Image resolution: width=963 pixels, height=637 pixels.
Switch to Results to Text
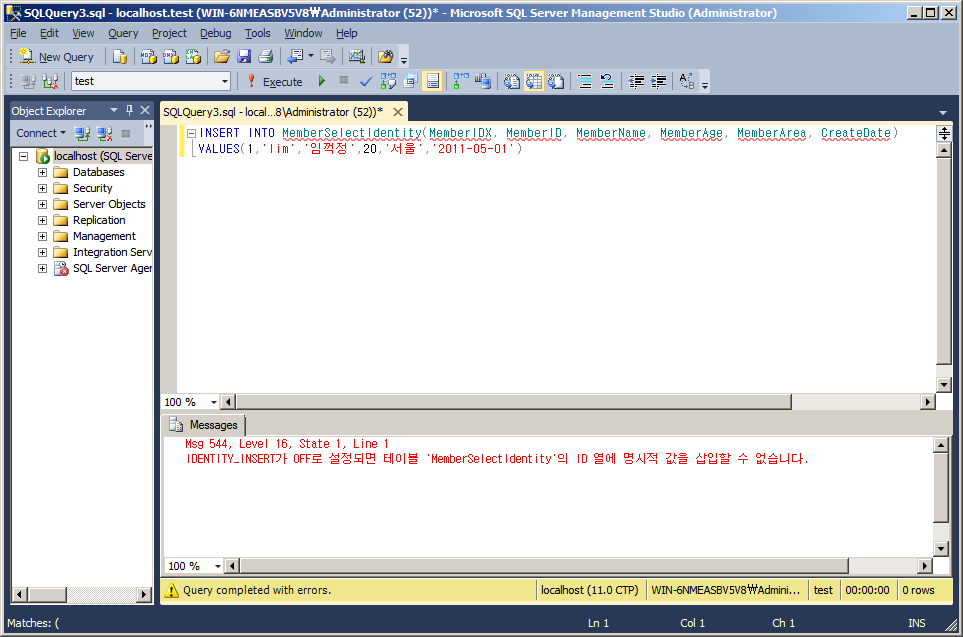[x=512, y=81]
